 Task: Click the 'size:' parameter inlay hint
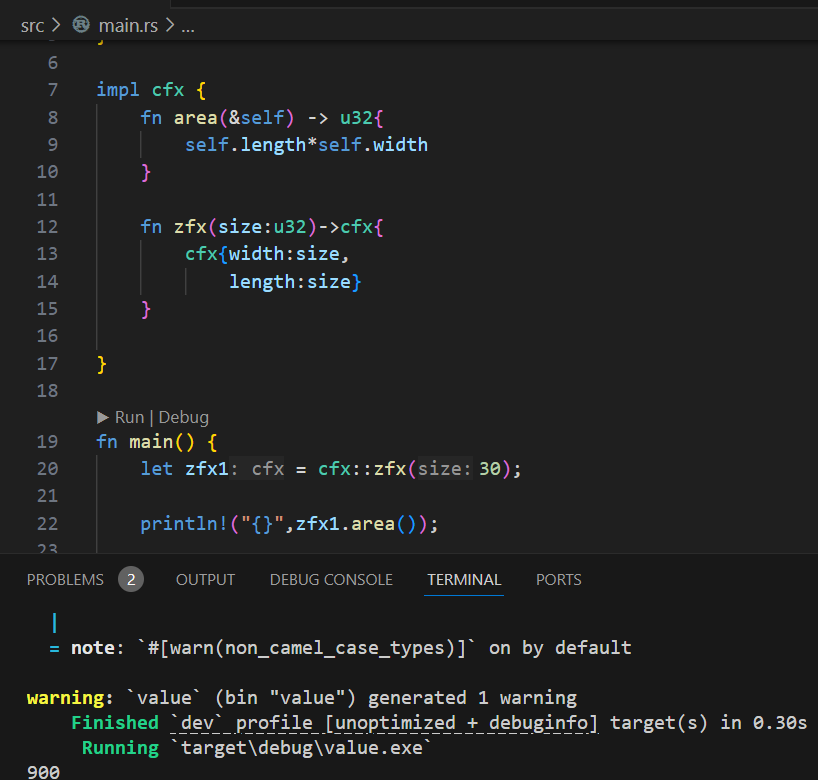pos(444,469)
